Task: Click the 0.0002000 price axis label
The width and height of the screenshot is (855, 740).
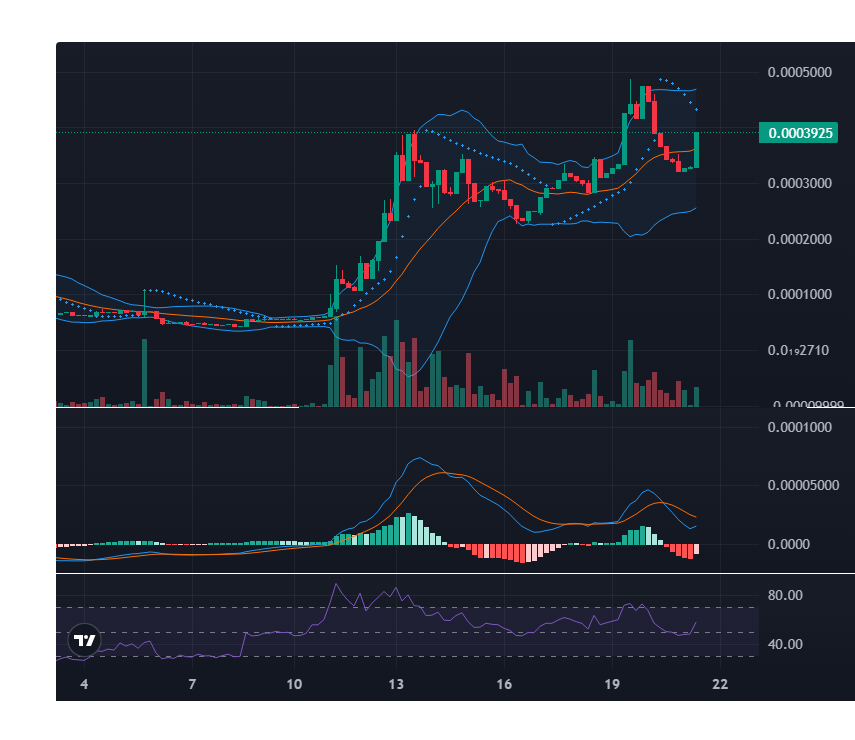Action: [799, 239]
